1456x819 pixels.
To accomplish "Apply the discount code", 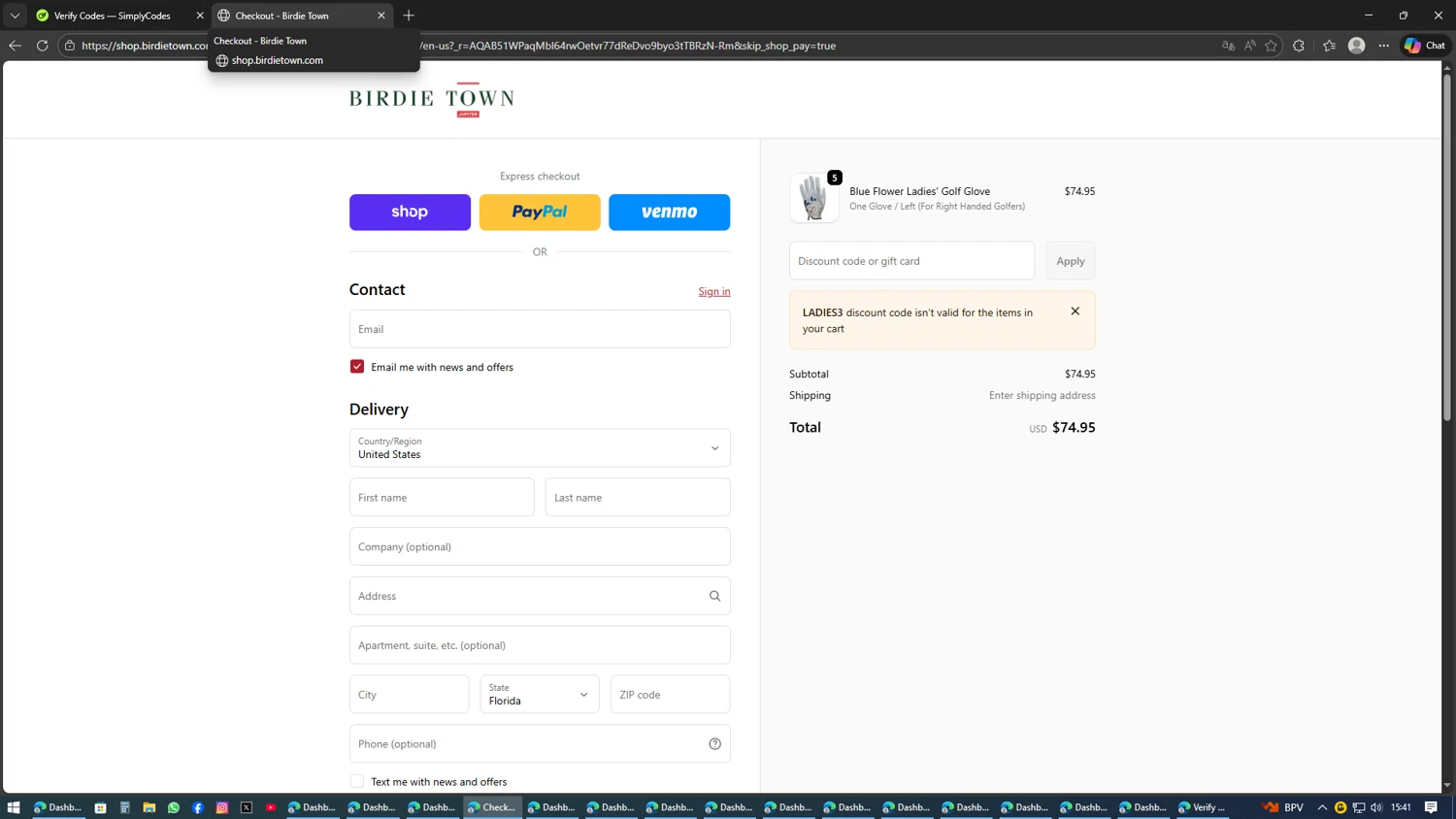I will (1071, 261).
